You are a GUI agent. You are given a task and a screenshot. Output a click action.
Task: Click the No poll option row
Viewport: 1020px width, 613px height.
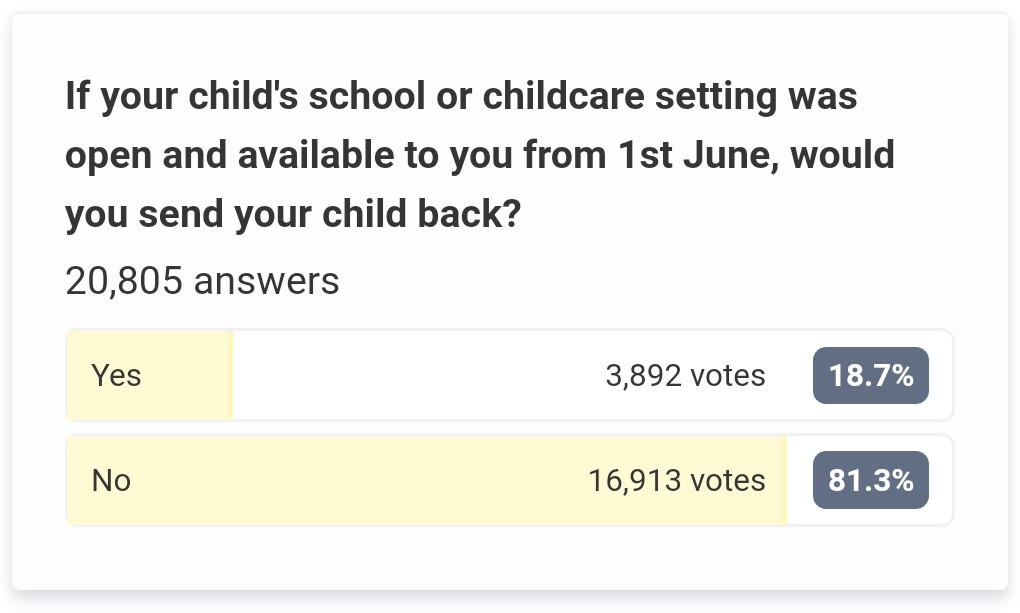[x=509, y=480]
